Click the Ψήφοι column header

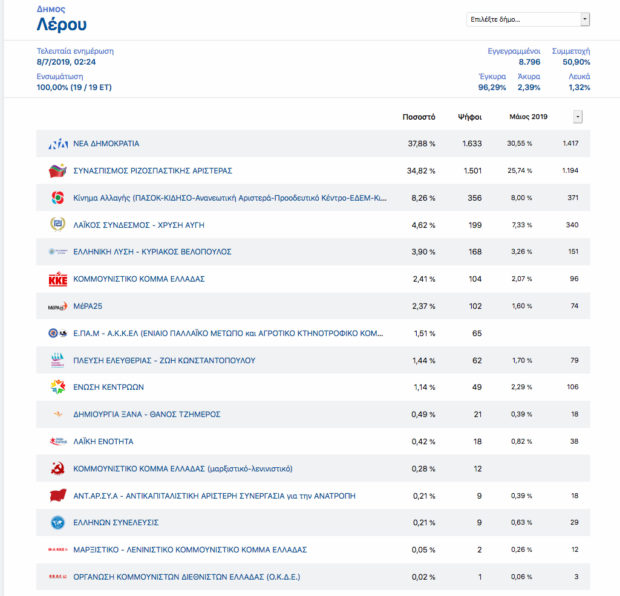pyautogui.click(x=470, y=117)
